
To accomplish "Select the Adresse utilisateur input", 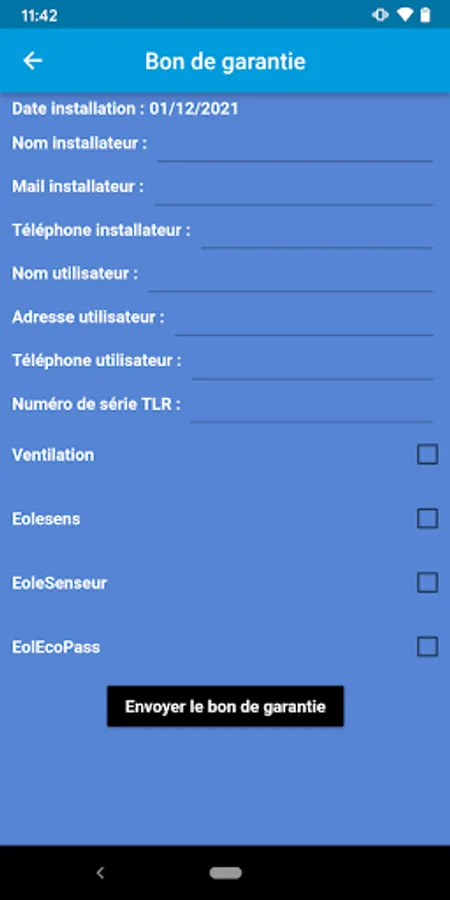I will point(304,320).
